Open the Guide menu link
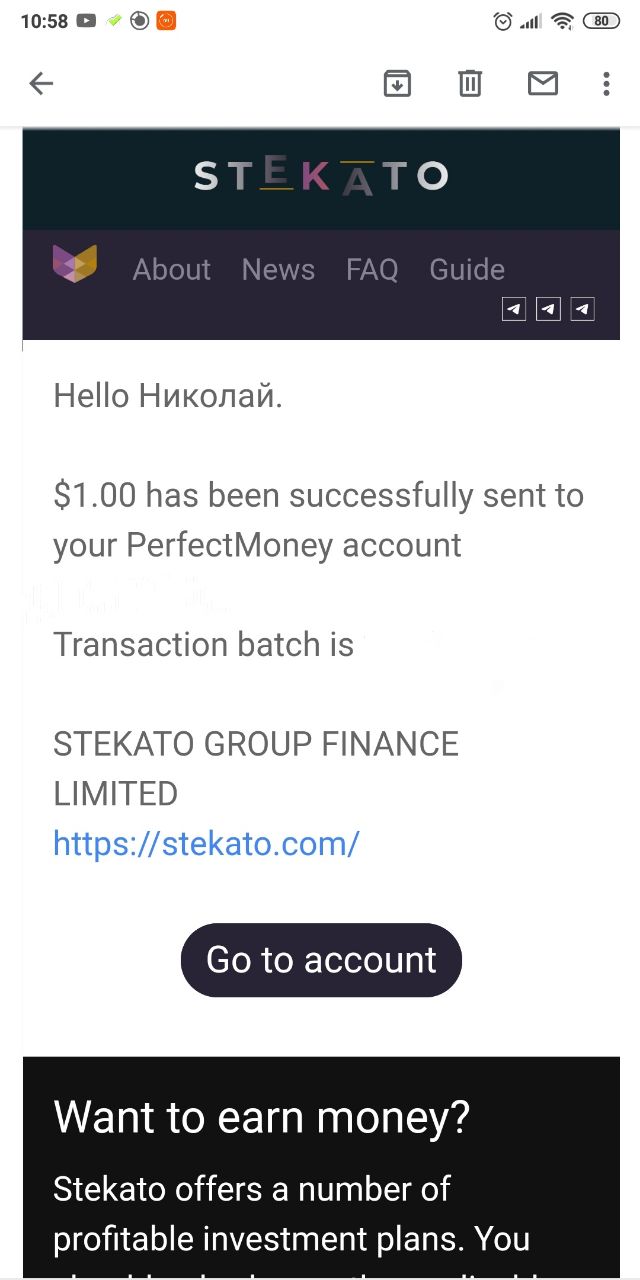The width and height of the screenshot is (640, 1280). (x=467, y=269)
